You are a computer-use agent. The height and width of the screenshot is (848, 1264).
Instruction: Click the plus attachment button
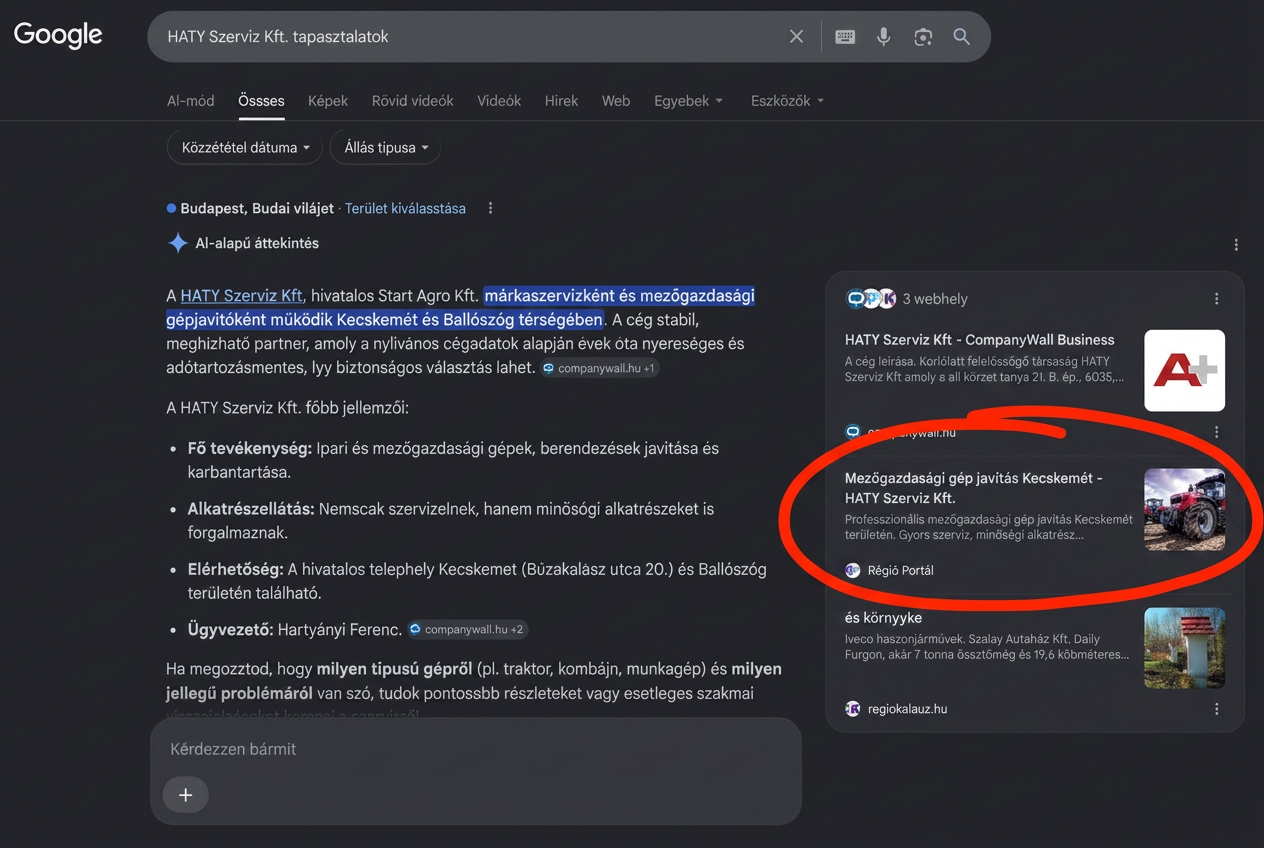185,795
